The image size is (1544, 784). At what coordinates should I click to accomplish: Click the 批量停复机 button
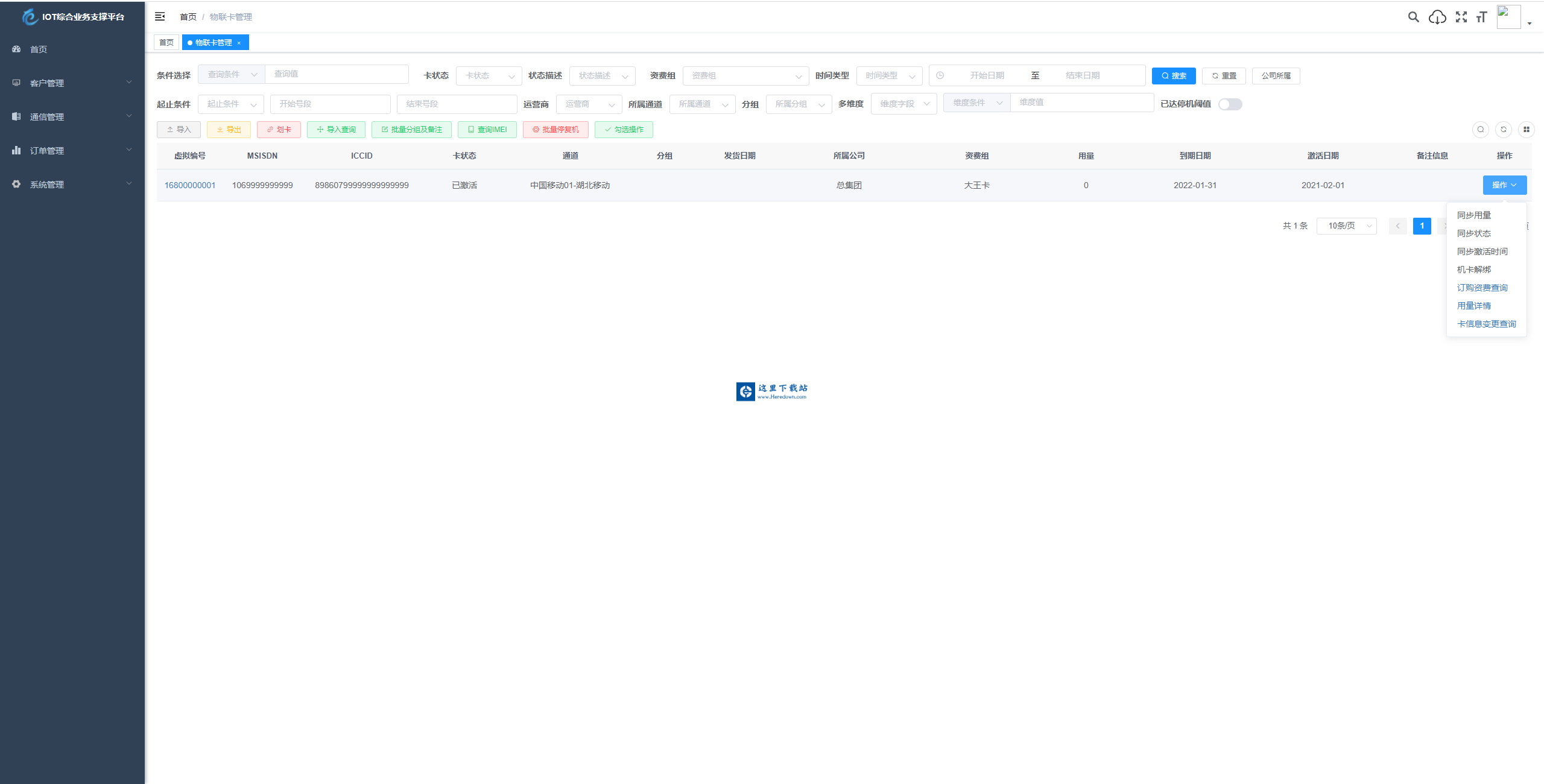coord(555,130)
